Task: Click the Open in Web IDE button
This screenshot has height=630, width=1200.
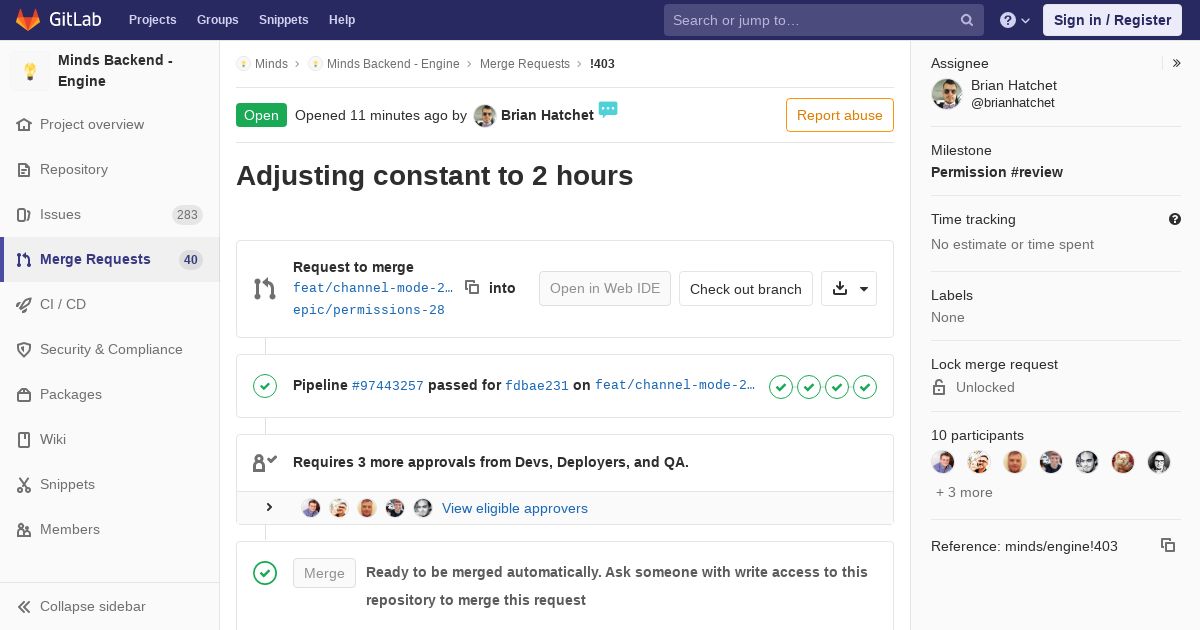Action: coord(605,289)
